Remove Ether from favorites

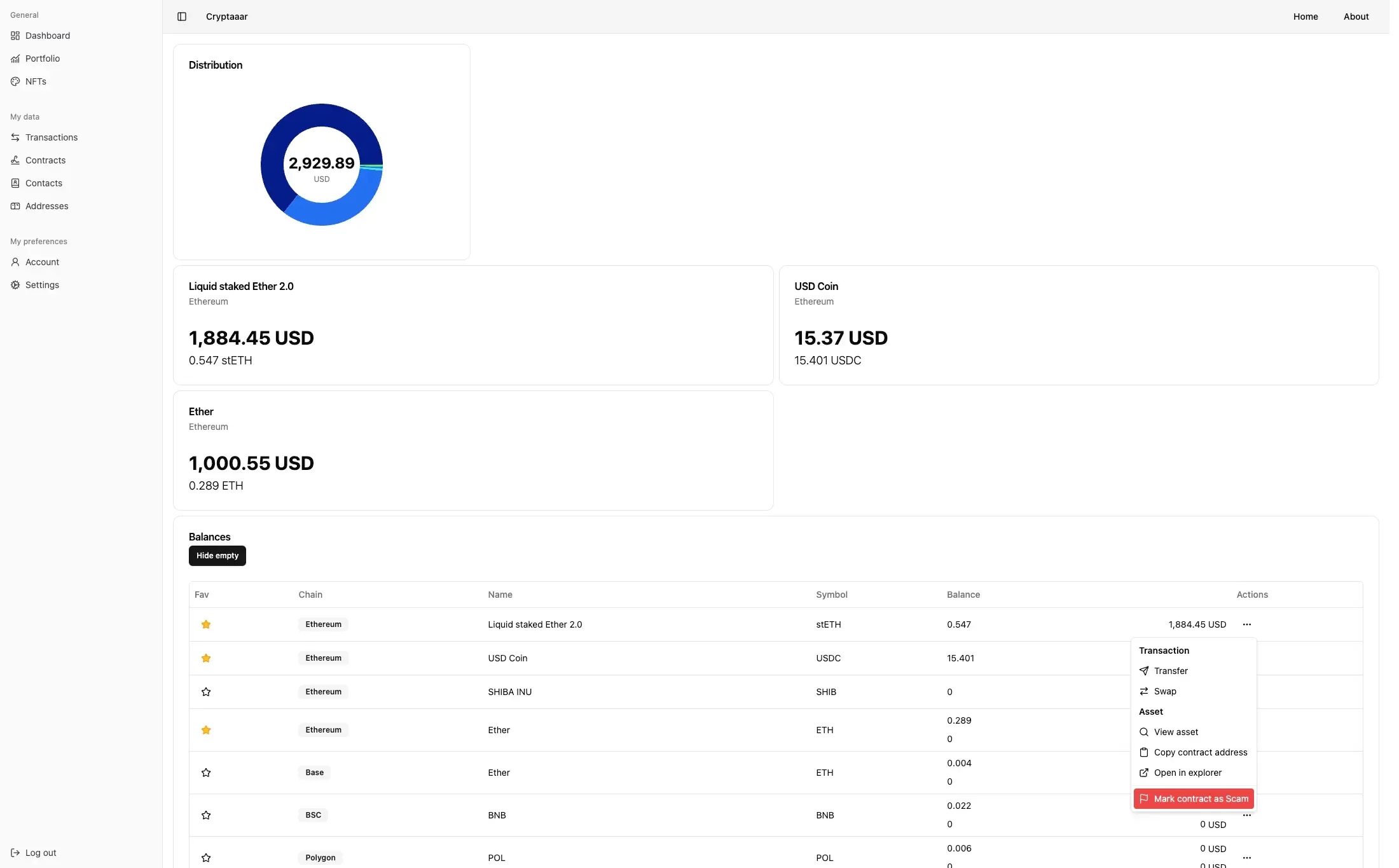(205, 730)
